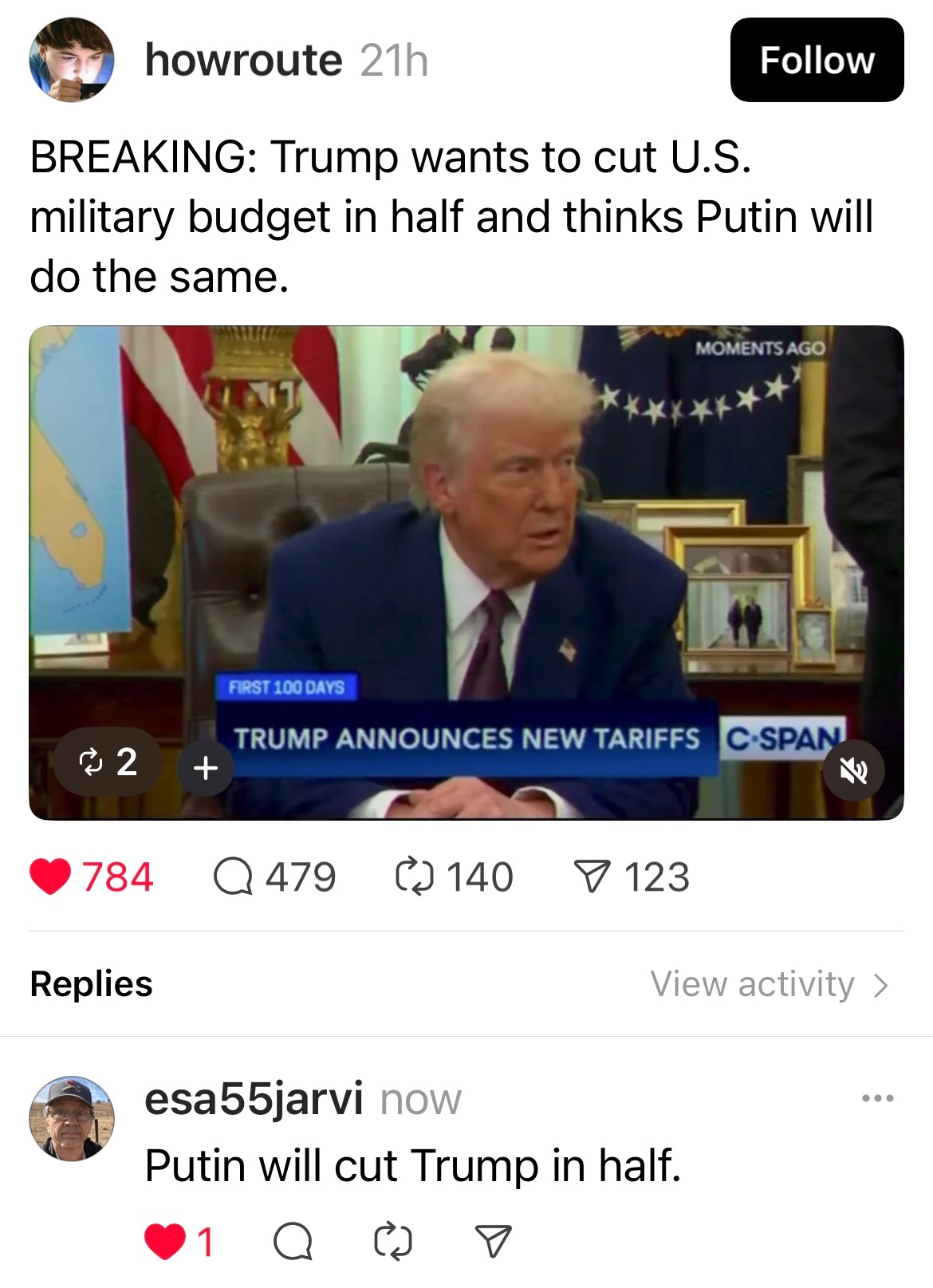Reply to esa55jarvi's comment with the bubble icon
The width and height of the screenshot is (933, 1288).
(293, 1241)
